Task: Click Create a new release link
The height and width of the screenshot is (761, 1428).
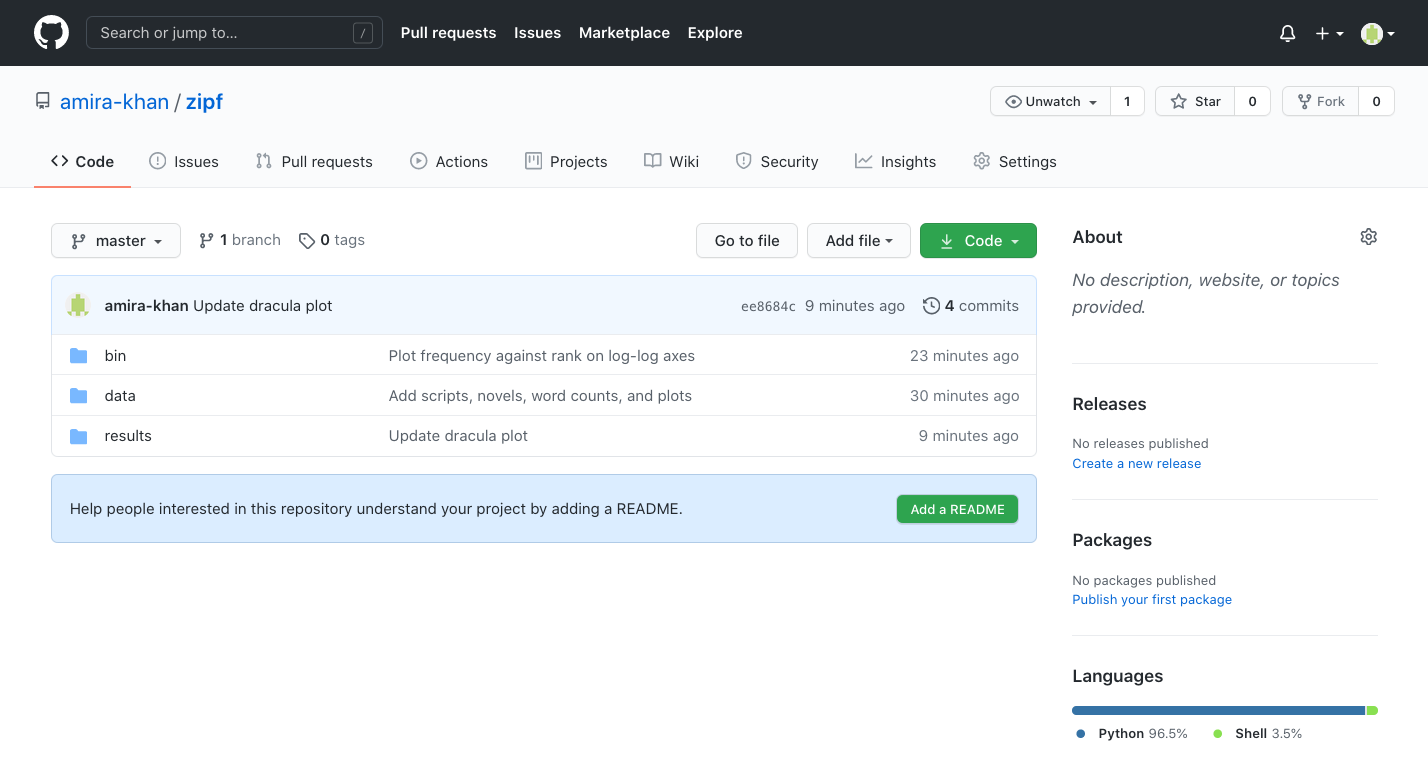Action: click(1137, 464)
